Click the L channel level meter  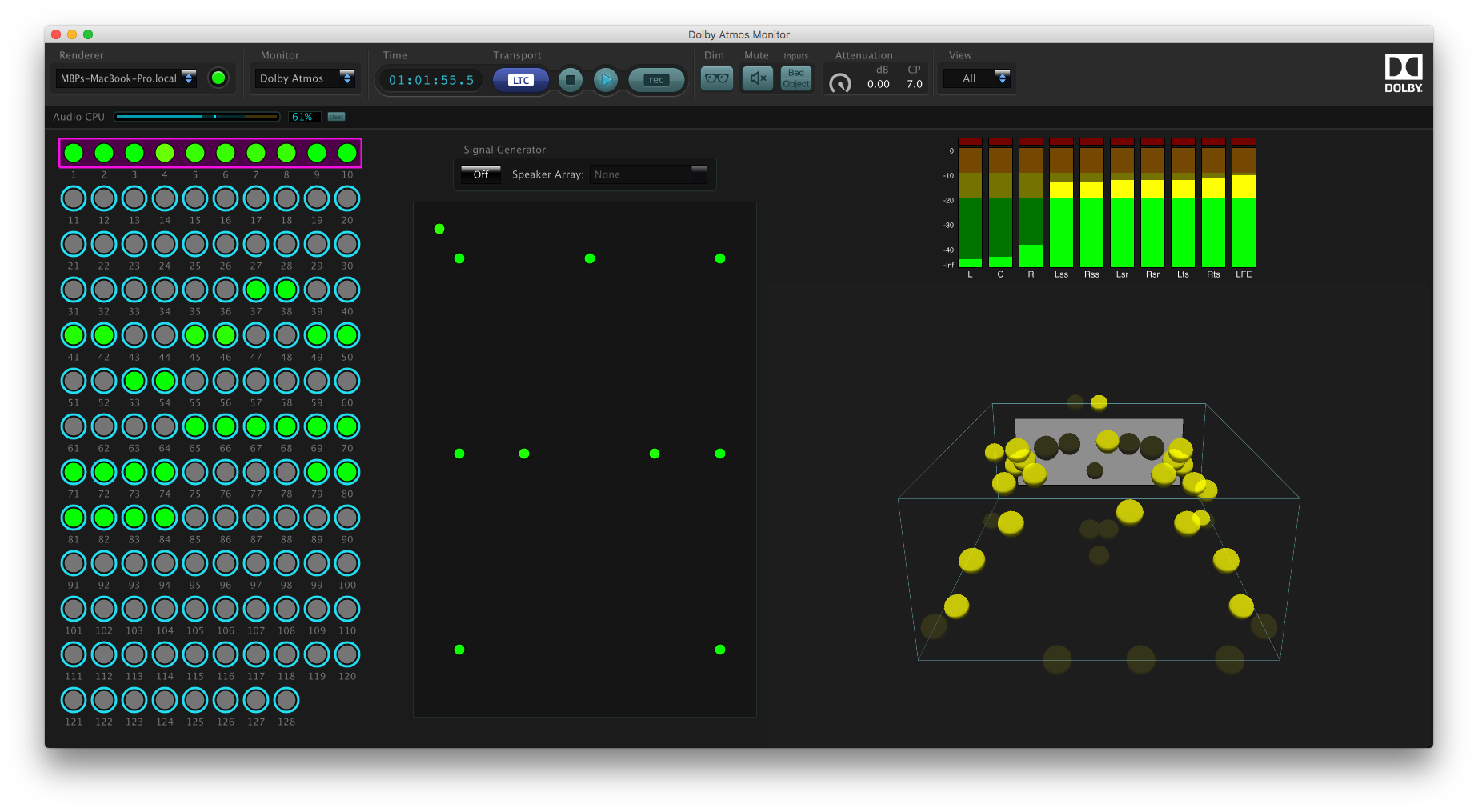click(970, 202)
